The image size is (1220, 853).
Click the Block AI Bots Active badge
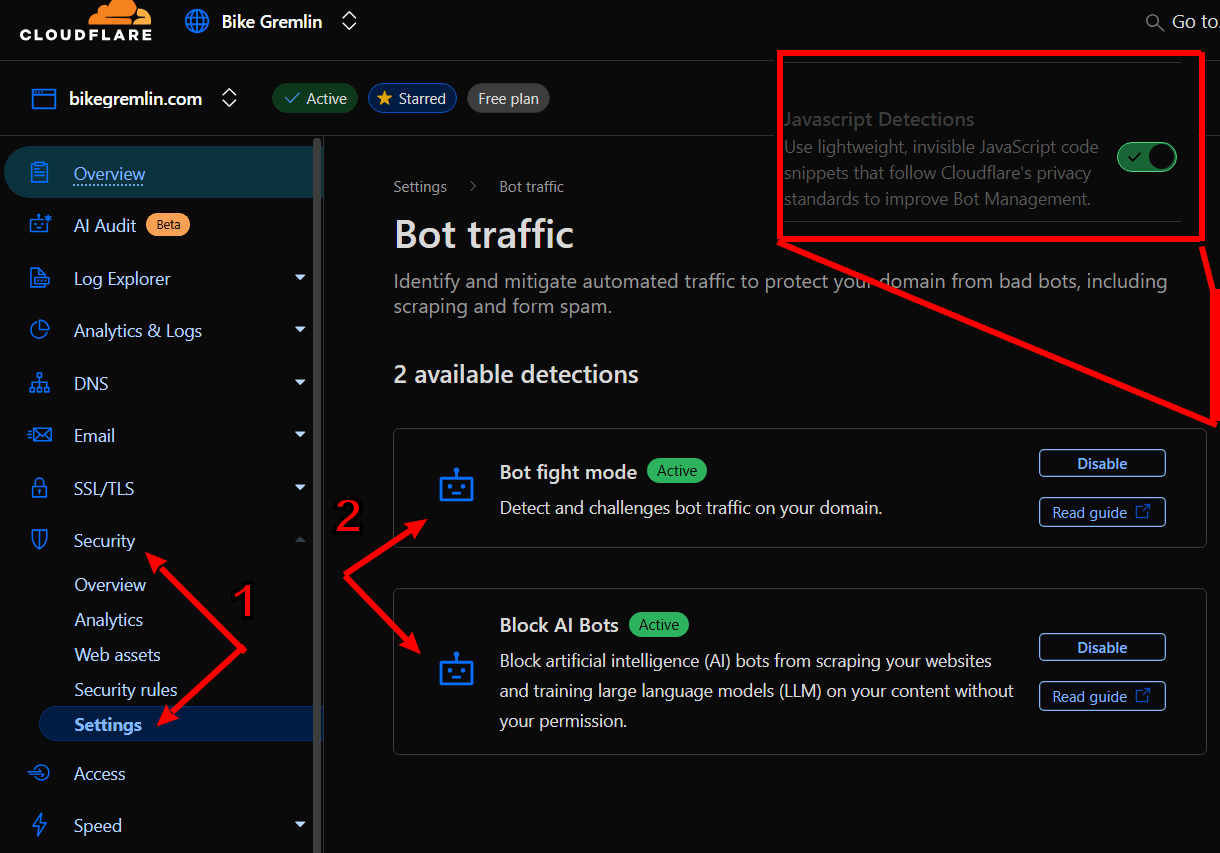[659, 625]
